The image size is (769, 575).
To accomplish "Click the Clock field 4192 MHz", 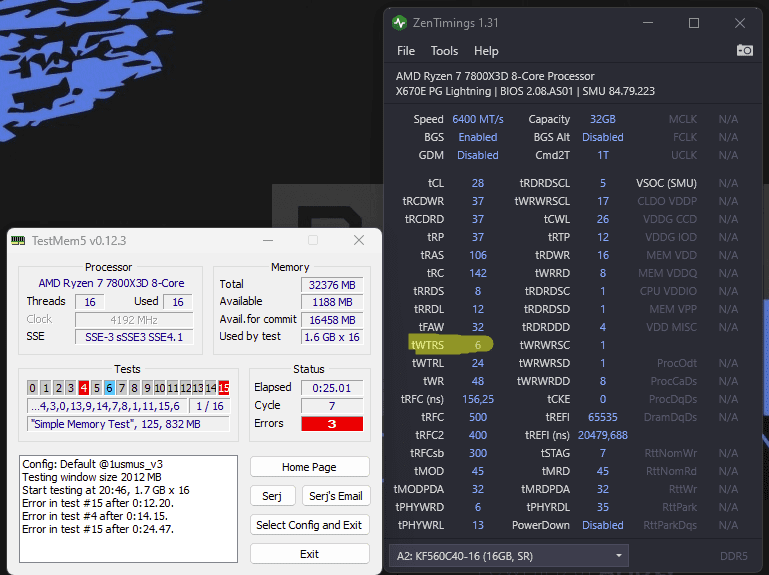I will pyautogui.click(x=134, y=320).
